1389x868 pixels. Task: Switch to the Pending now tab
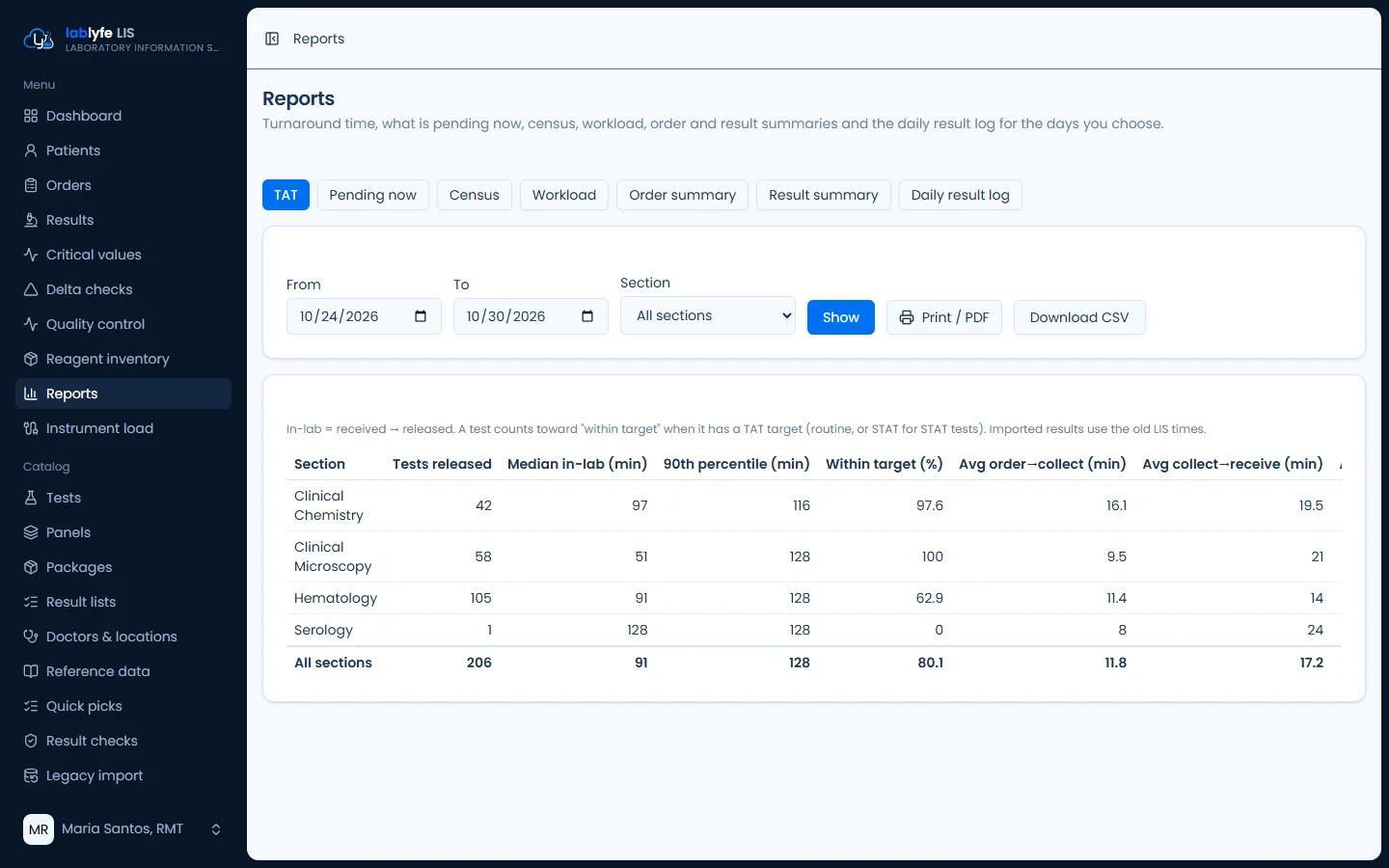click(x=372, y=195)
